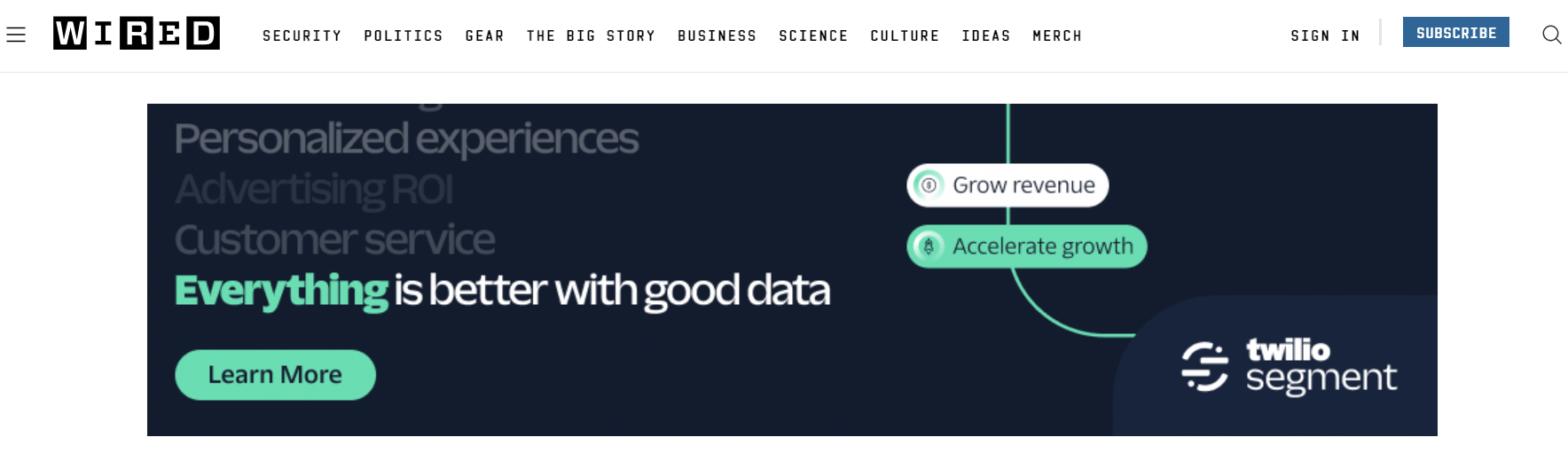Go to the Ideas section
The width and height of the screenshot is (1568, 453).
986,36
